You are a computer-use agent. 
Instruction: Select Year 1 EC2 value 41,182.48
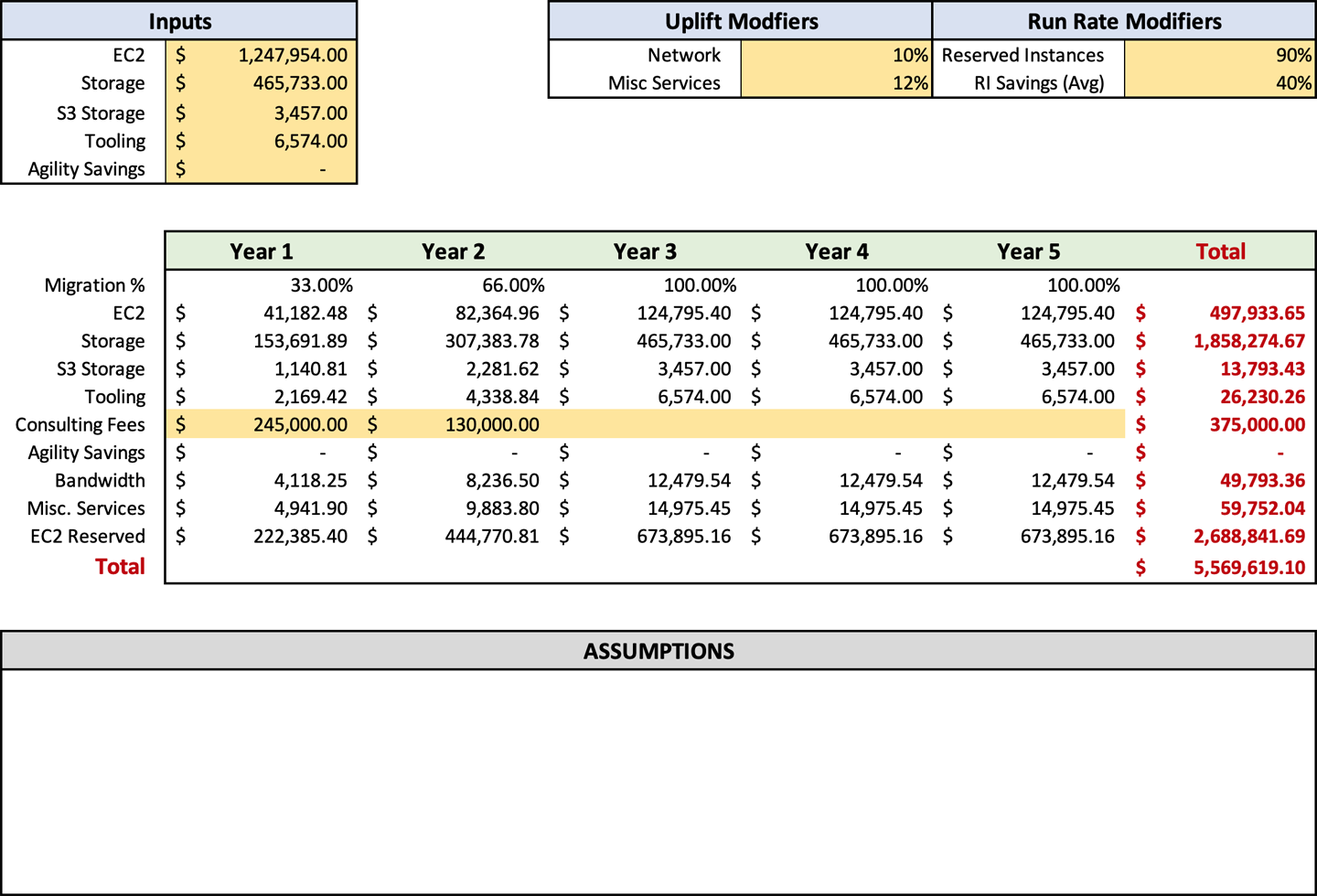(305, 313)
